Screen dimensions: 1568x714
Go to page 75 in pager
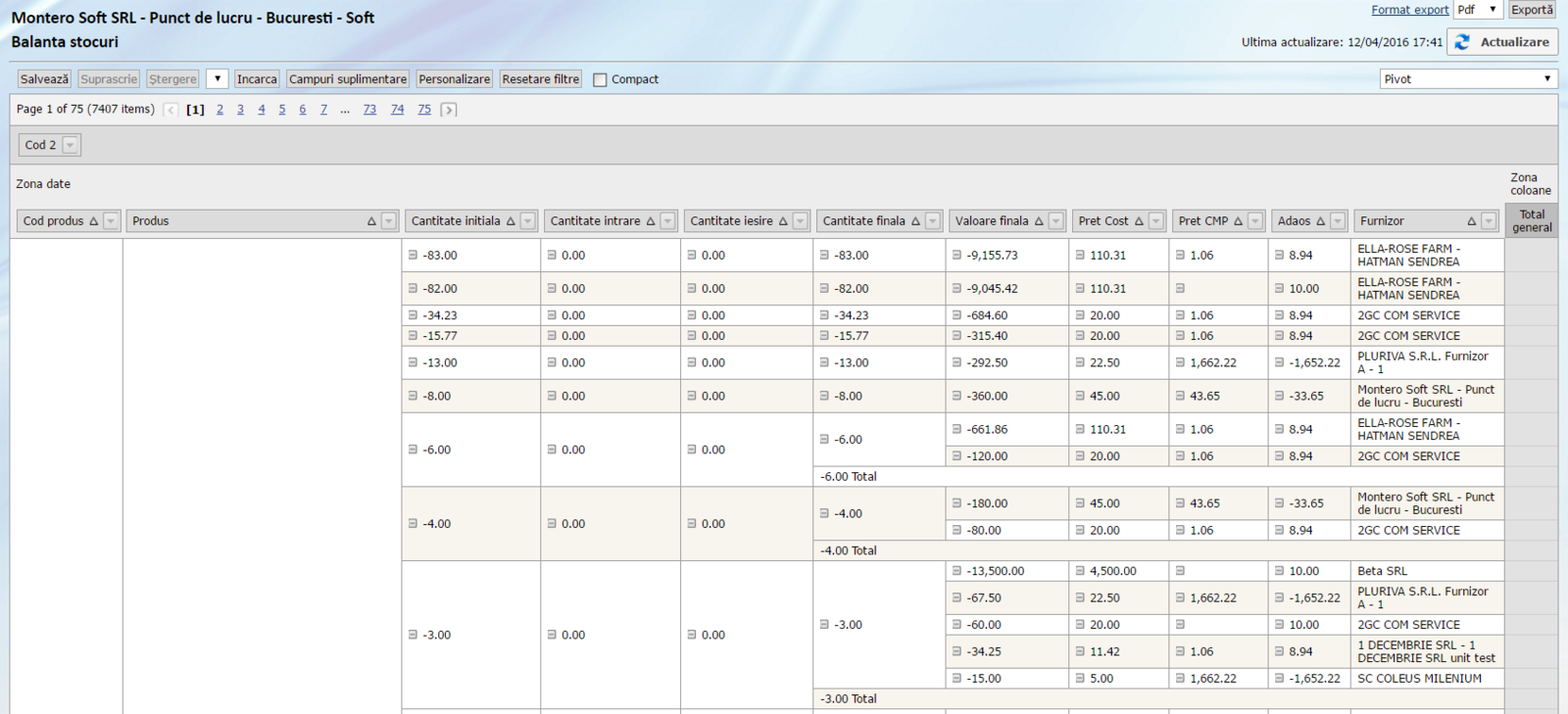[x=424, y=110]
